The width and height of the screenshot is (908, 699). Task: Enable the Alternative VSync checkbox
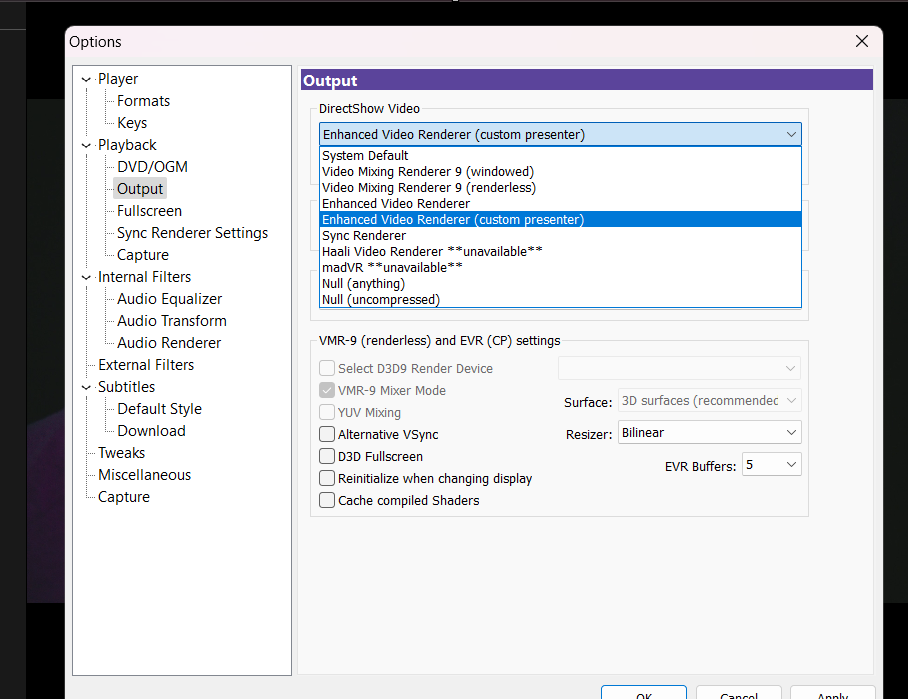click(327, 434)
